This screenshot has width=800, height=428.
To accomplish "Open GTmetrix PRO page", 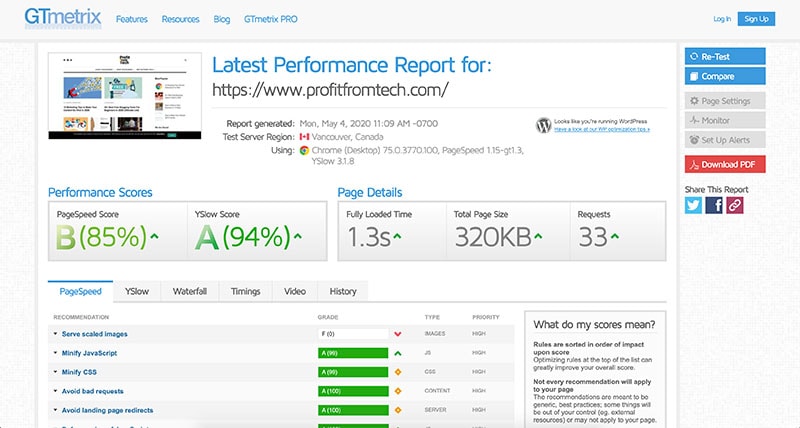I will pos(270,19).
